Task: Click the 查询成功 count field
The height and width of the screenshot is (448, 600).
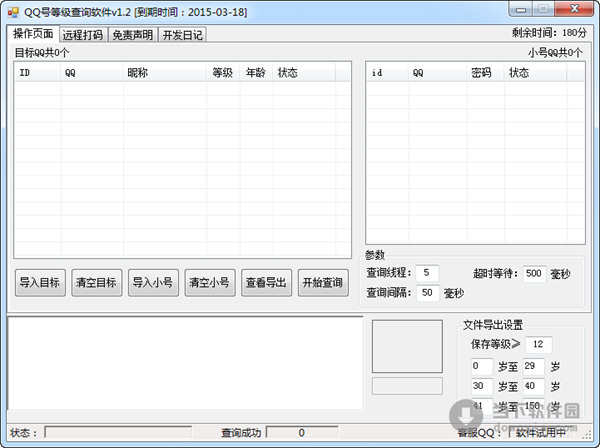Action: tap(302, 432)
